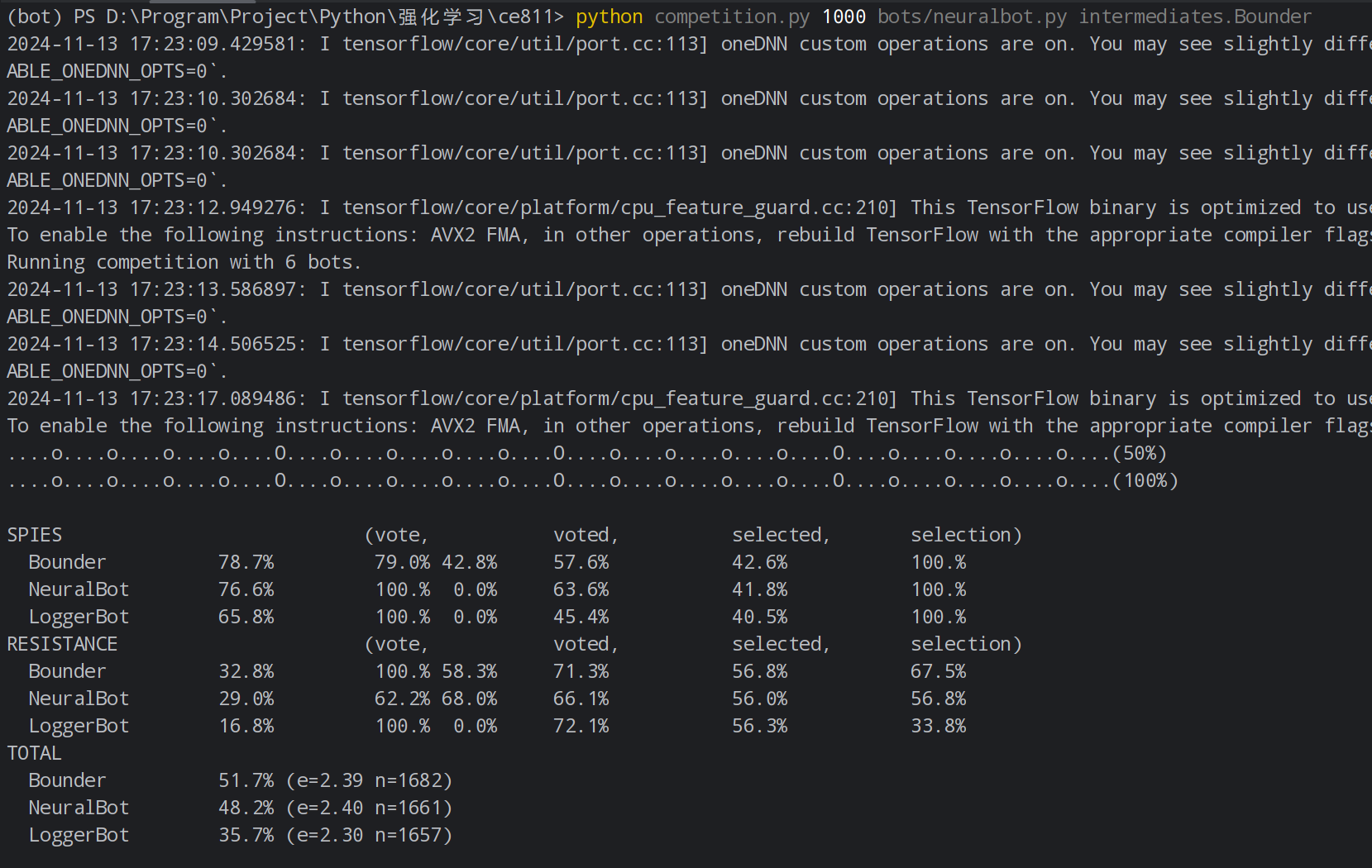Click the 17:23:12.949276 timestamp
This screenshot has width=1372, height=868.
[218, 207]
